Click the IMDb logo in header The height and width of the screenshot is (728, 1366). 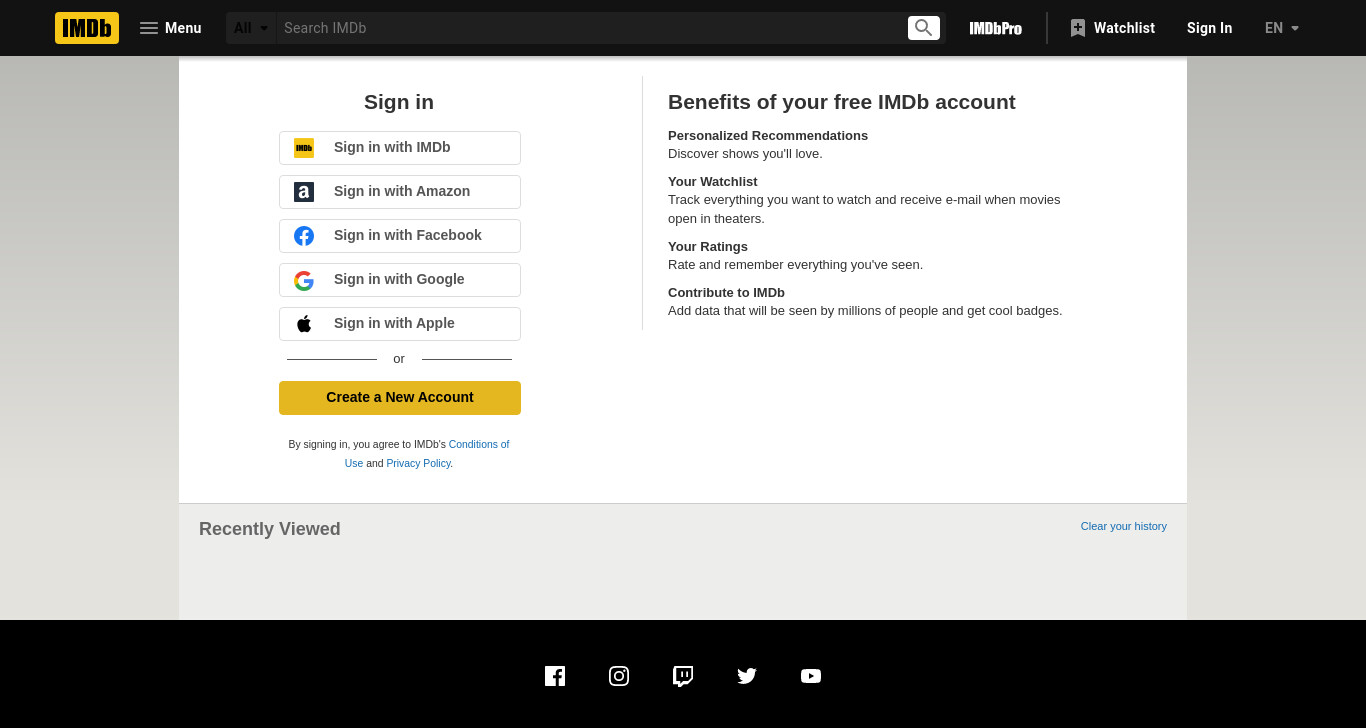click(x=87, y=28)
